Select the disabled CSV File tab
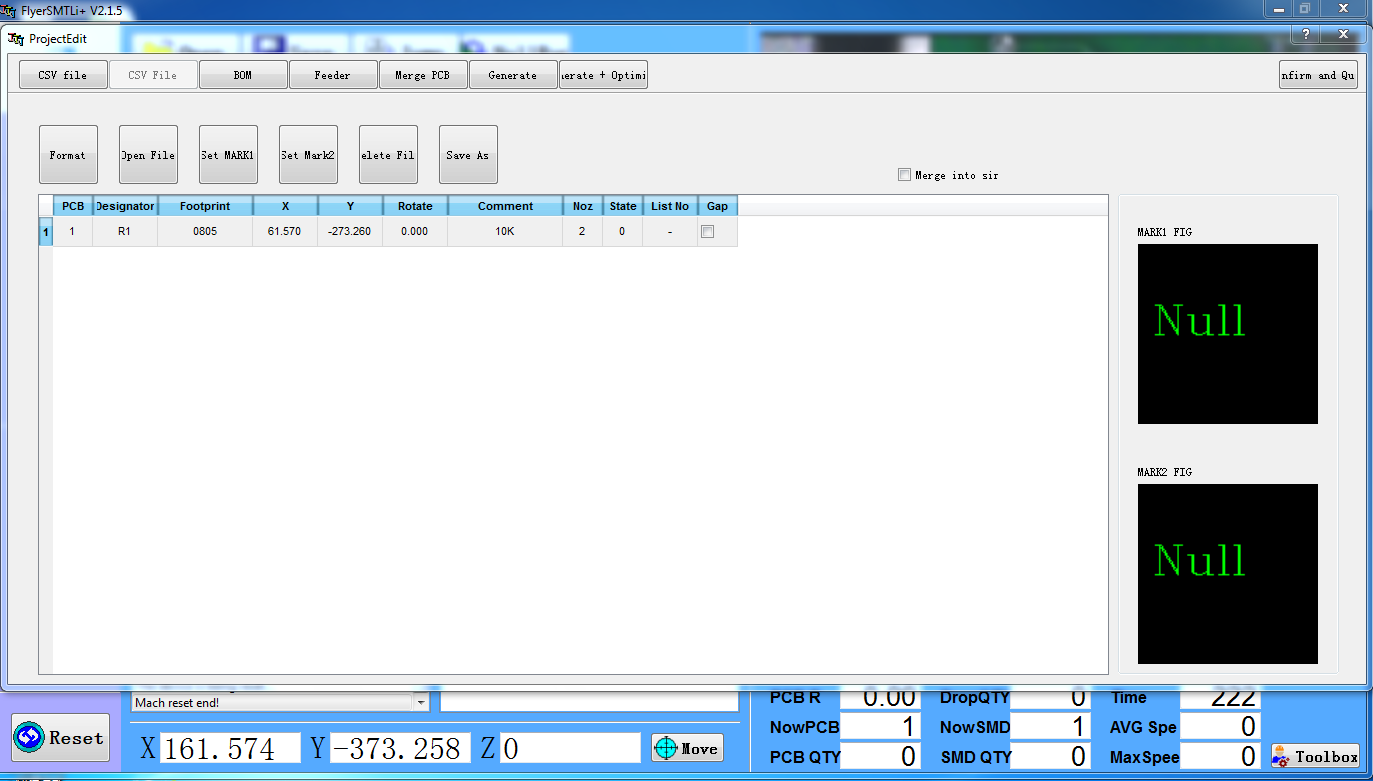The width and height of the screenshot is (1373, 781). 153,75
